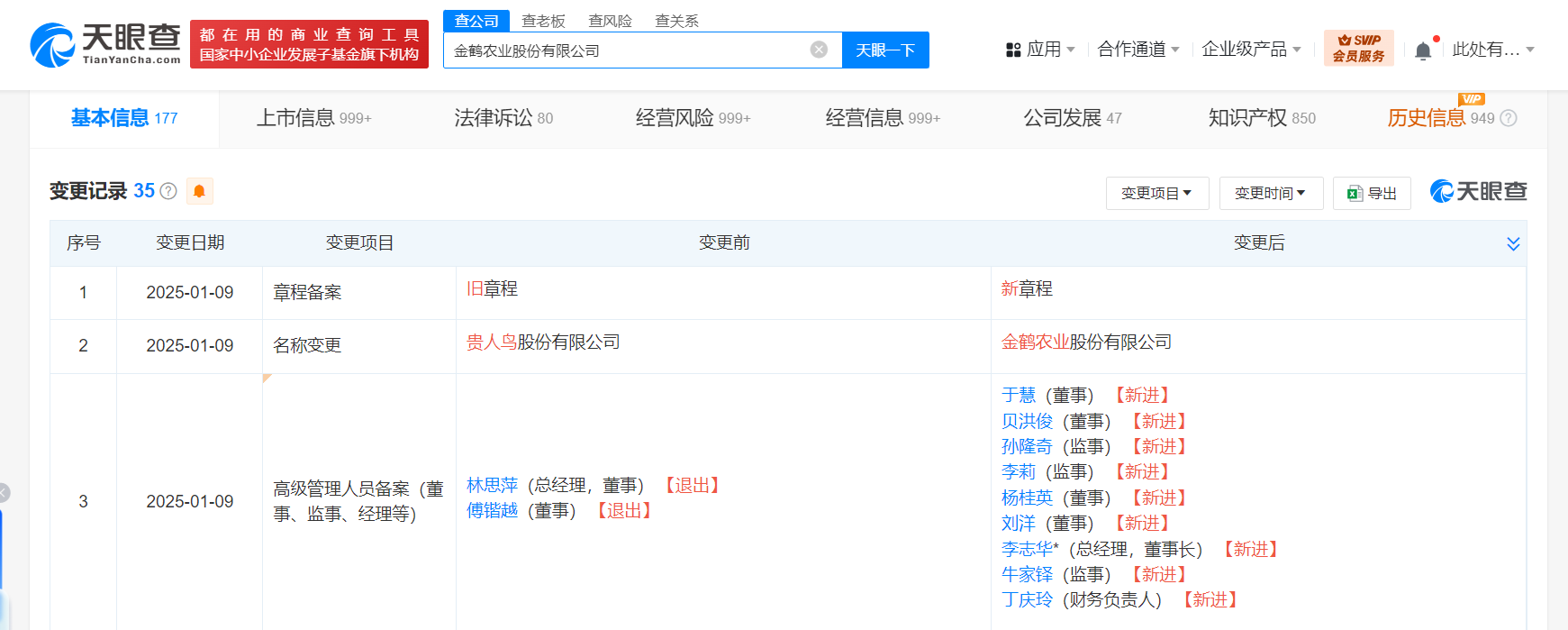Open the 变更项目 filter dropdown
The width and height of the screenshot is (1568, 630).
pos(1157,193)
